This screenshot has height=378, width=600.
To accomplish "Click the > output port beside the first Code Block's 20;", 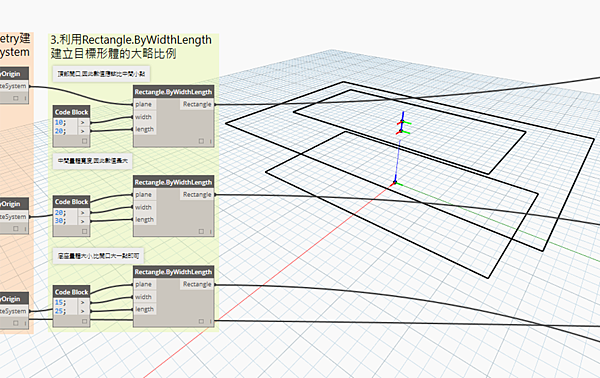I will (83, 131).
